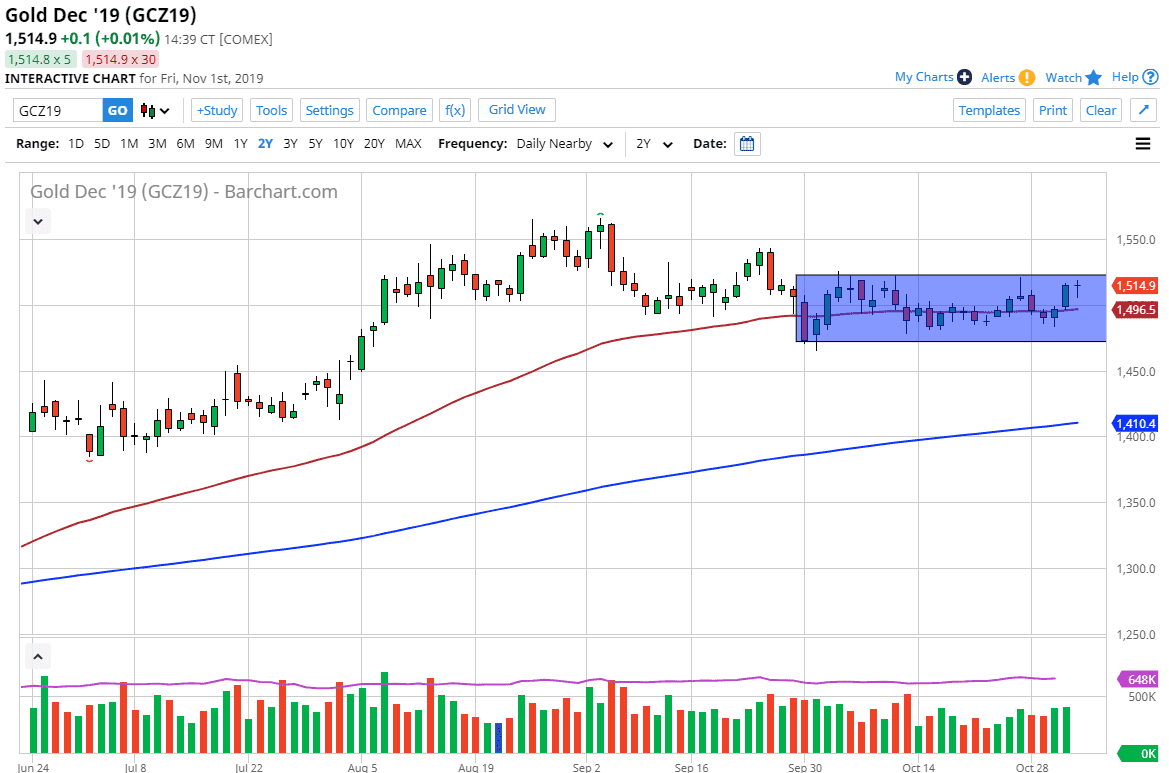Open the chart hamburger menu
Screen dimensions: 1169x773
pyautogui.click(x=1140, y=143)
